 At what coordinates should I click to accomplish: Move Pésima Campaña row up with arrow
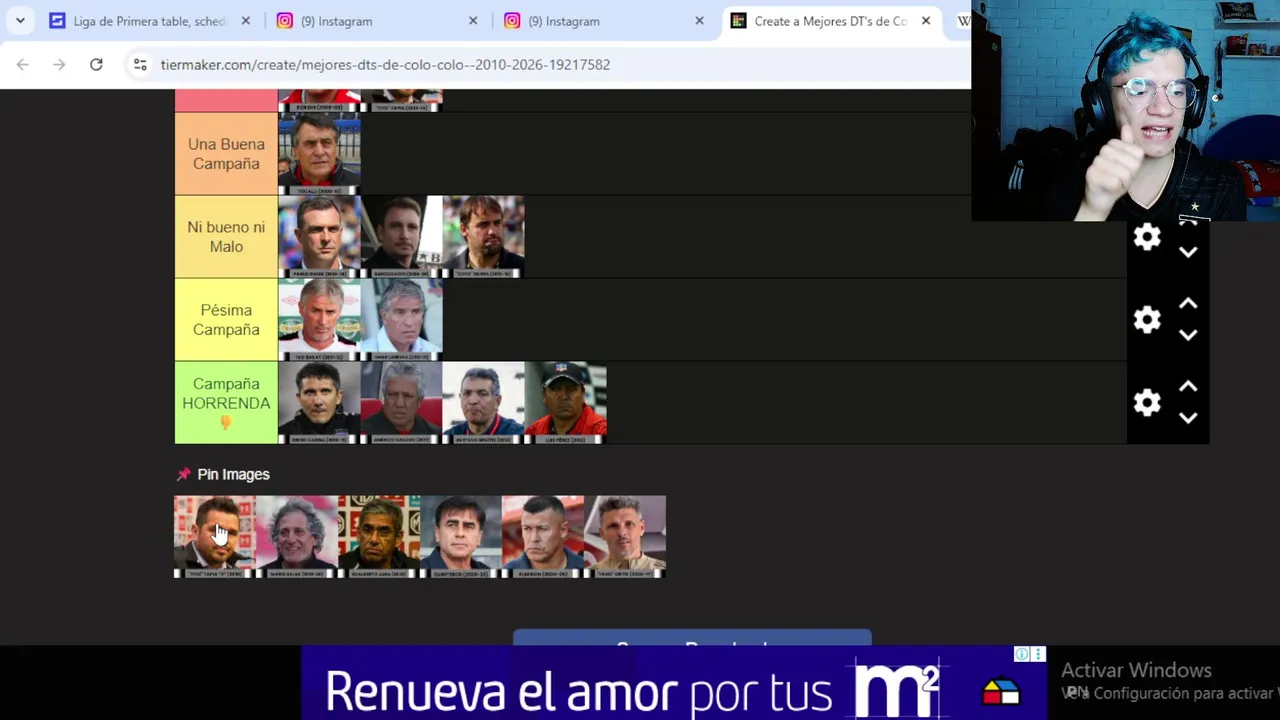tap(1188, 304)
